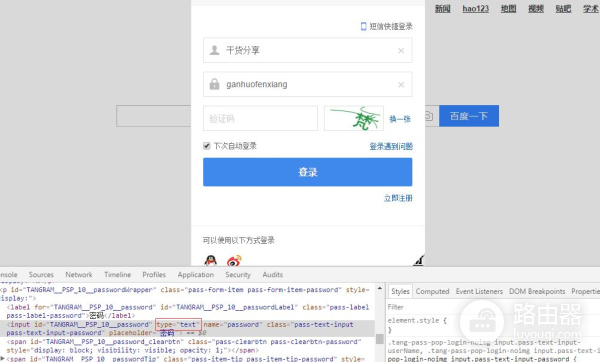The width and height of the screenshot is (600, 362).
Task: Open the Computed pane tab
Action: tap(432, 291)
